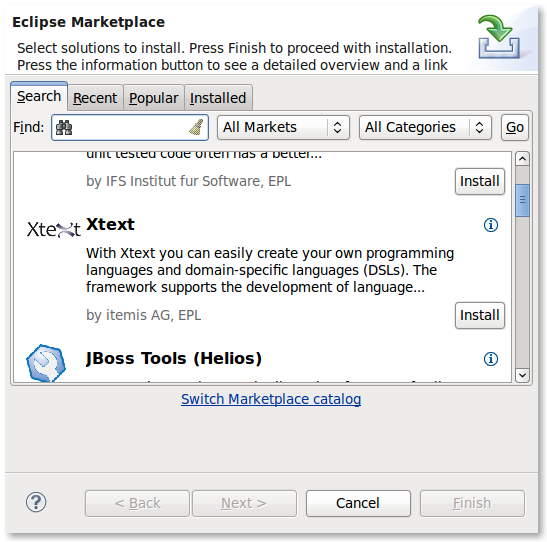Select the Xtext title text
The width and height of the screenshot is (547, 542).
point(110,224)
